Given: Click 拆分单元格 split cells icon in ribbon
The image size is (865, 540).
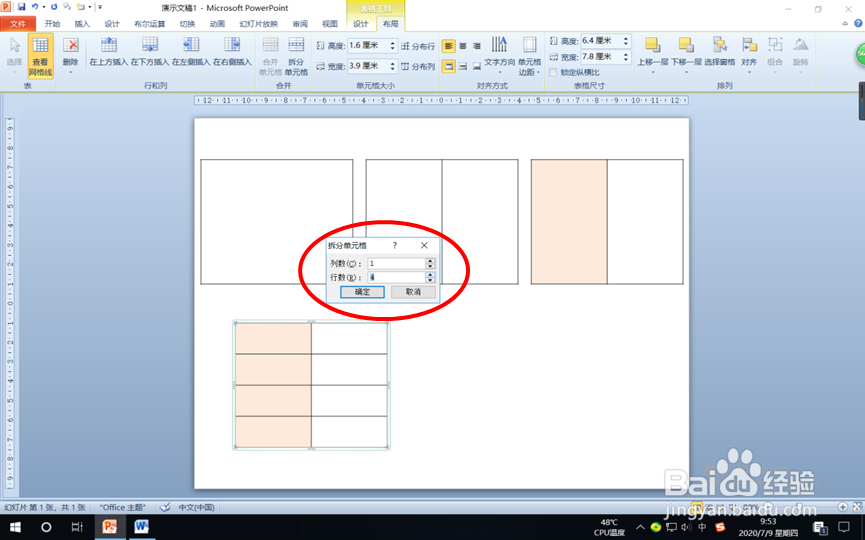Looking at the screenshot, I should point(296,56).
